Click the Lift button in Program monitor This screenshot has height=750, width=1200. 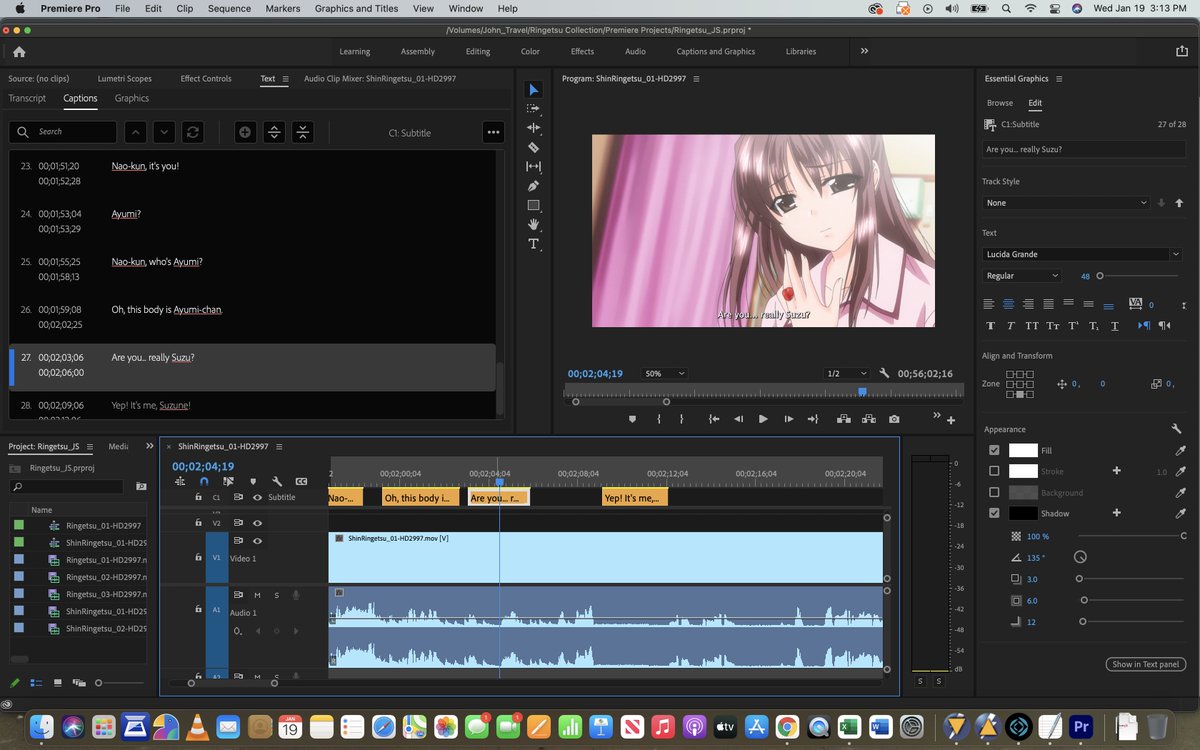point(843,419)
